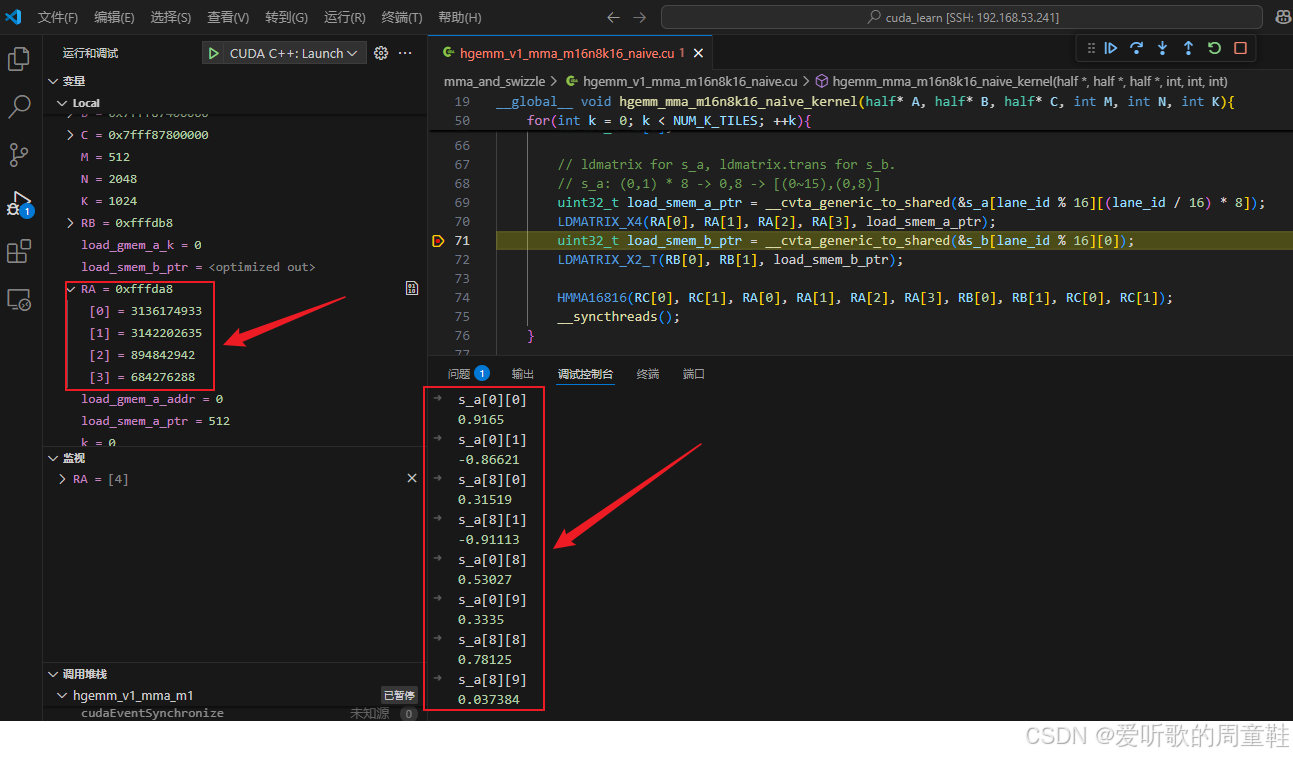Click mma_and_swizzle breadcrumb
This screenshot has height=757, width=1293.
(x=494, y=81)
